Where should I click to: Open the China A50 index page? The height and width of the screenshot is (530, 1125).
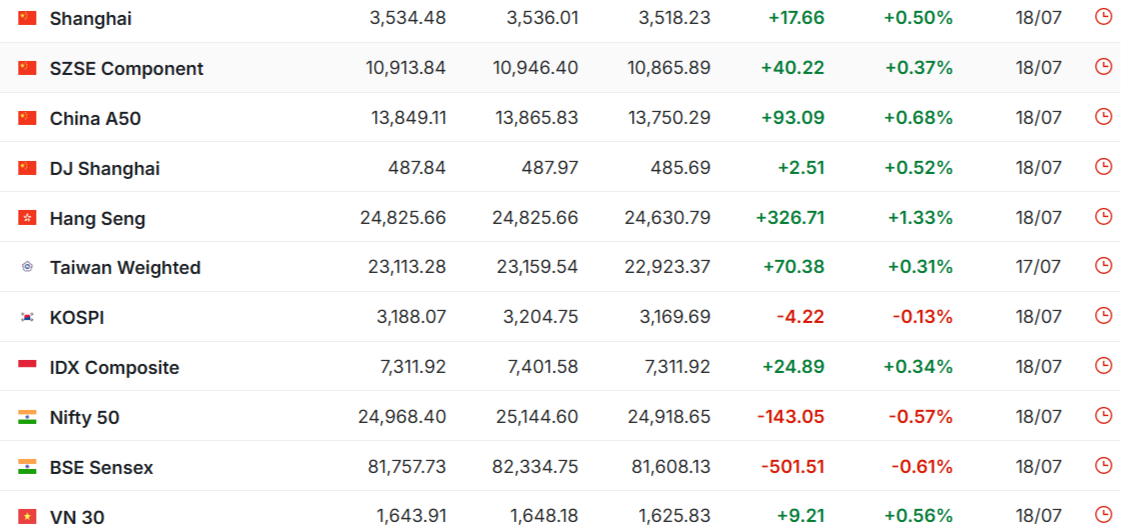tap(95, 118)
